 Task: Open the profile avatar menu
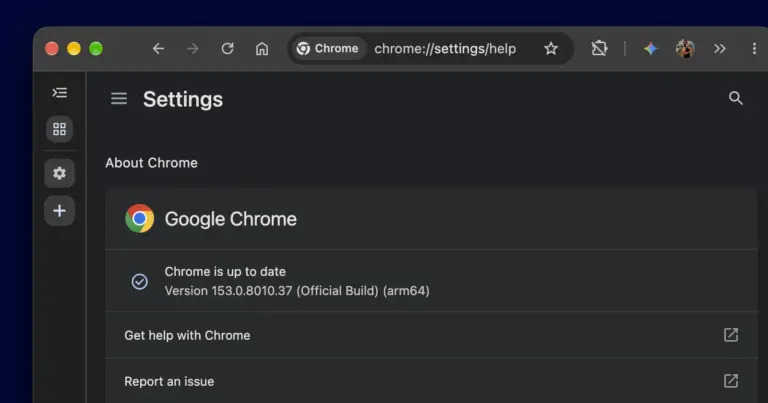click(x=685, y=48)
